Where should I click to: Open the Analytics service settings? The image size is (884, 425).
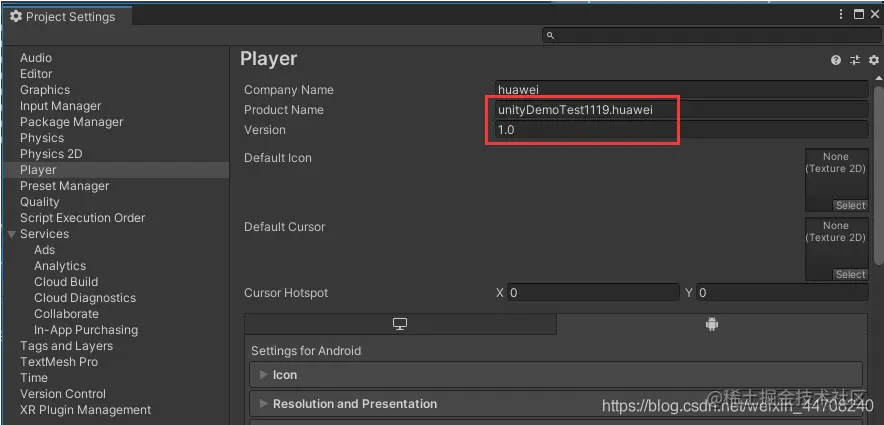tap(60, 266)
